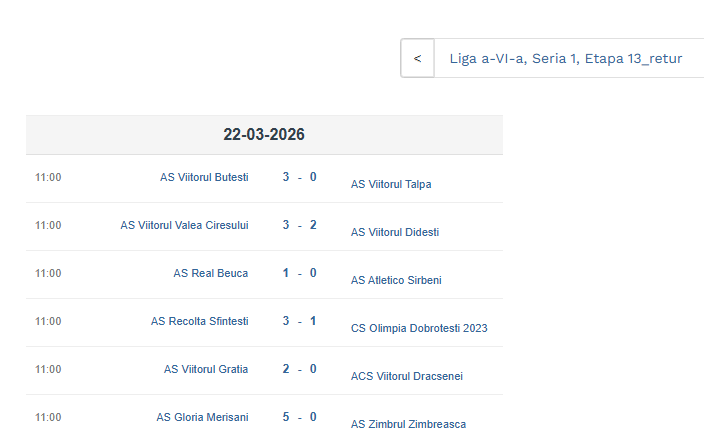Select CS Olimpia Dobrotesti 2023 link

pos(419,328)
